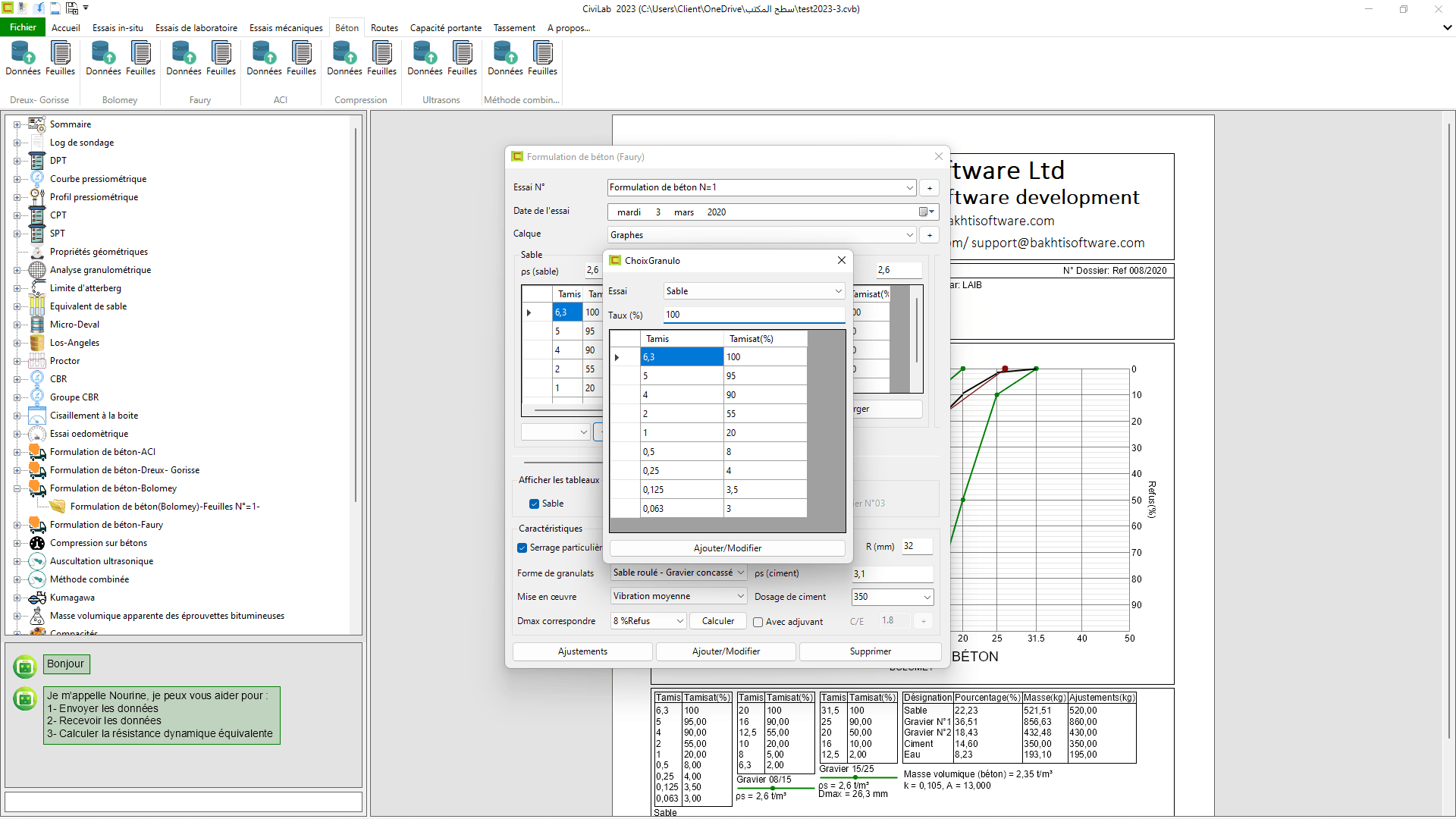The image size is (1456, 819).
Task: Select Micro-Deval icon in tree
Action: pos(37,325)
